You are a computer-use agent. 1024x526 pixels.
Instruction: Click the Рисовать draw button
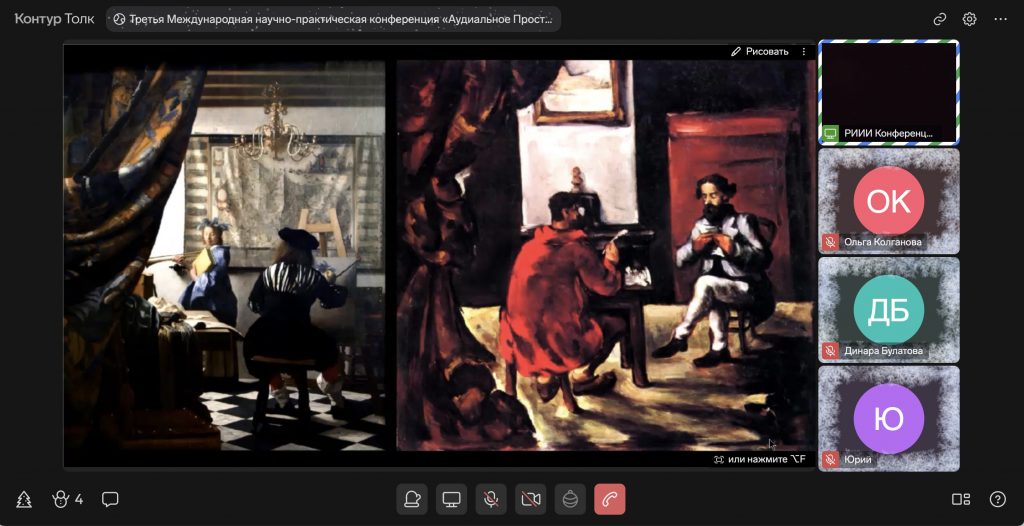click(x=760, y=51)
